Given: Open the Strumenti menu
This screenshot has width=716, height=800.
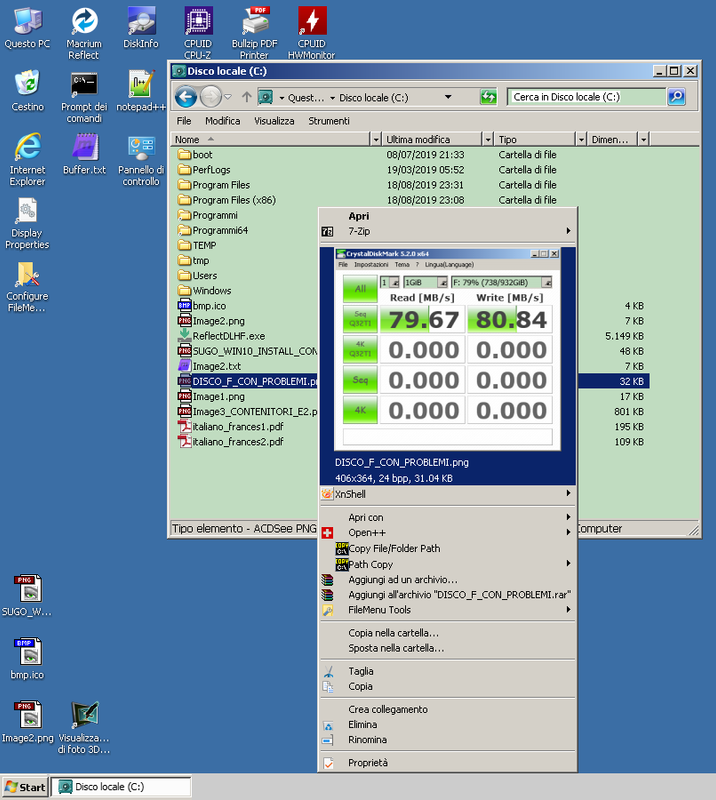Looking at the screenshot, I should (x=329, y=121).
